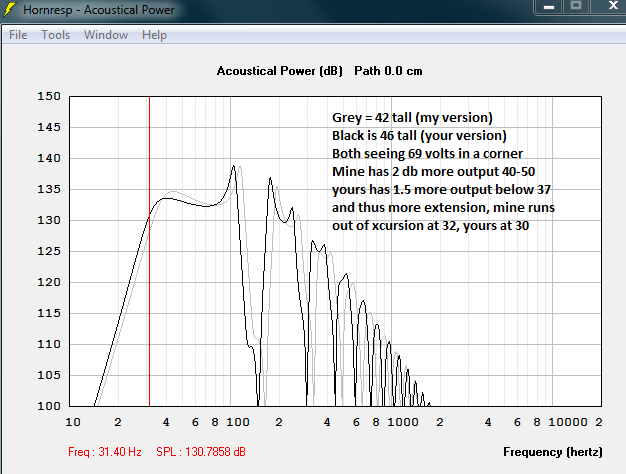Click the 105 value on the dB axis

(49, 375)
